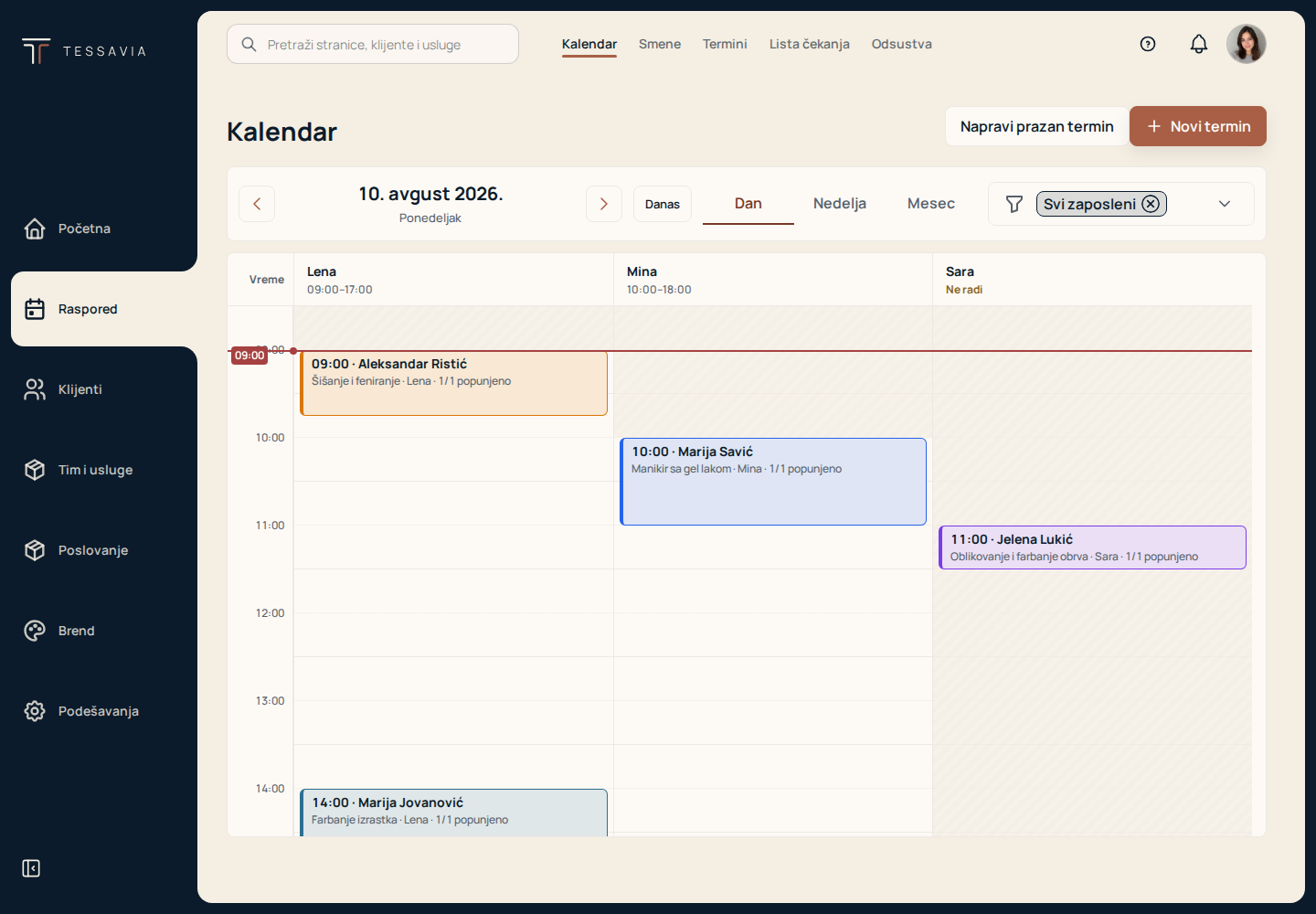The height and width of the screenshot is (914, 1316).
Task: Click Novi termin button
Action: [x=1198, y=126]
